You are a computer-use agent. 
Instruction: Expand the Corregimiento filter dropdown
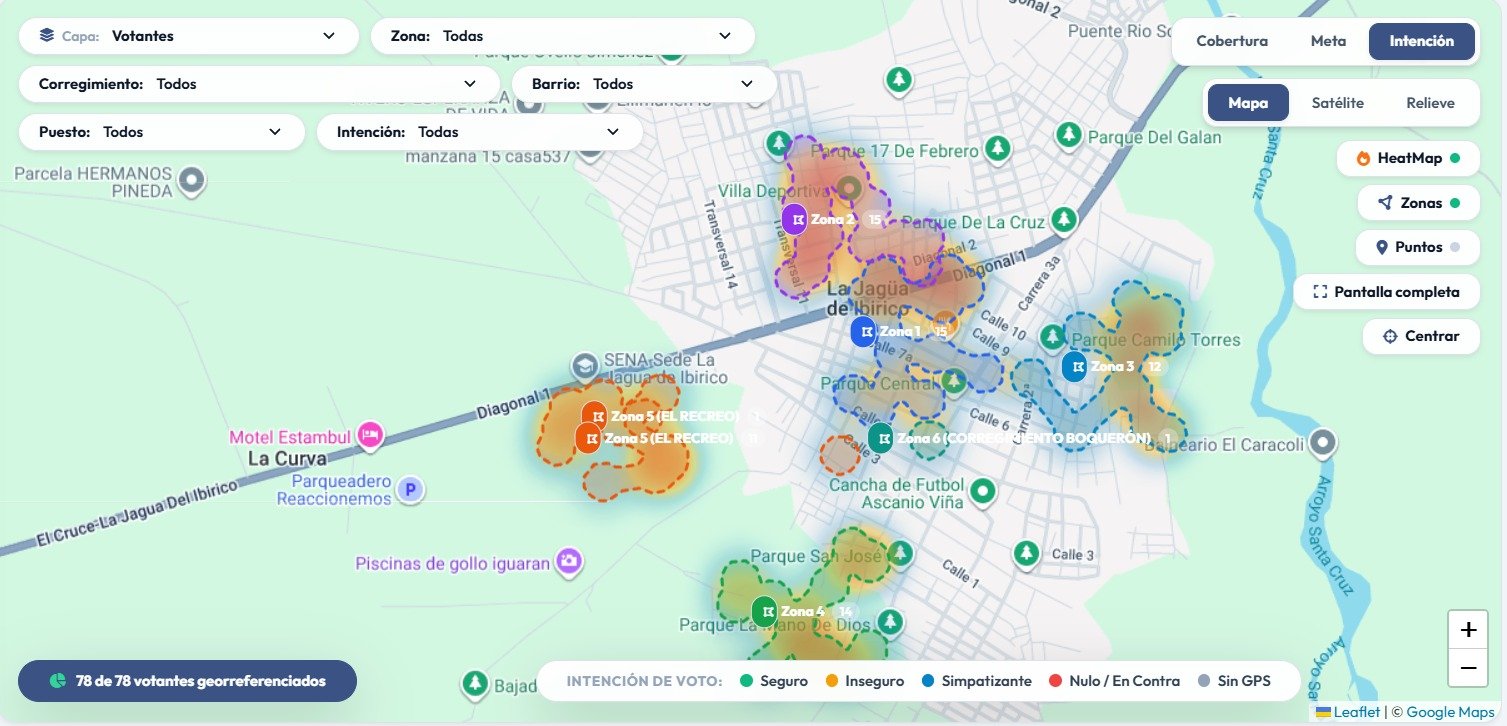[x=259, y=84]
